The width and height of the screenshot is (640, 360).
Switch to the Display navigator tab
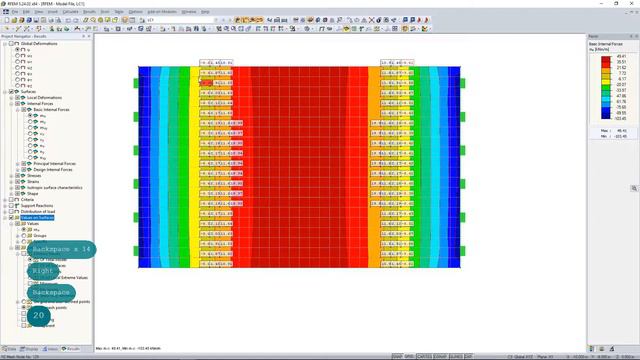pos(29,349)
